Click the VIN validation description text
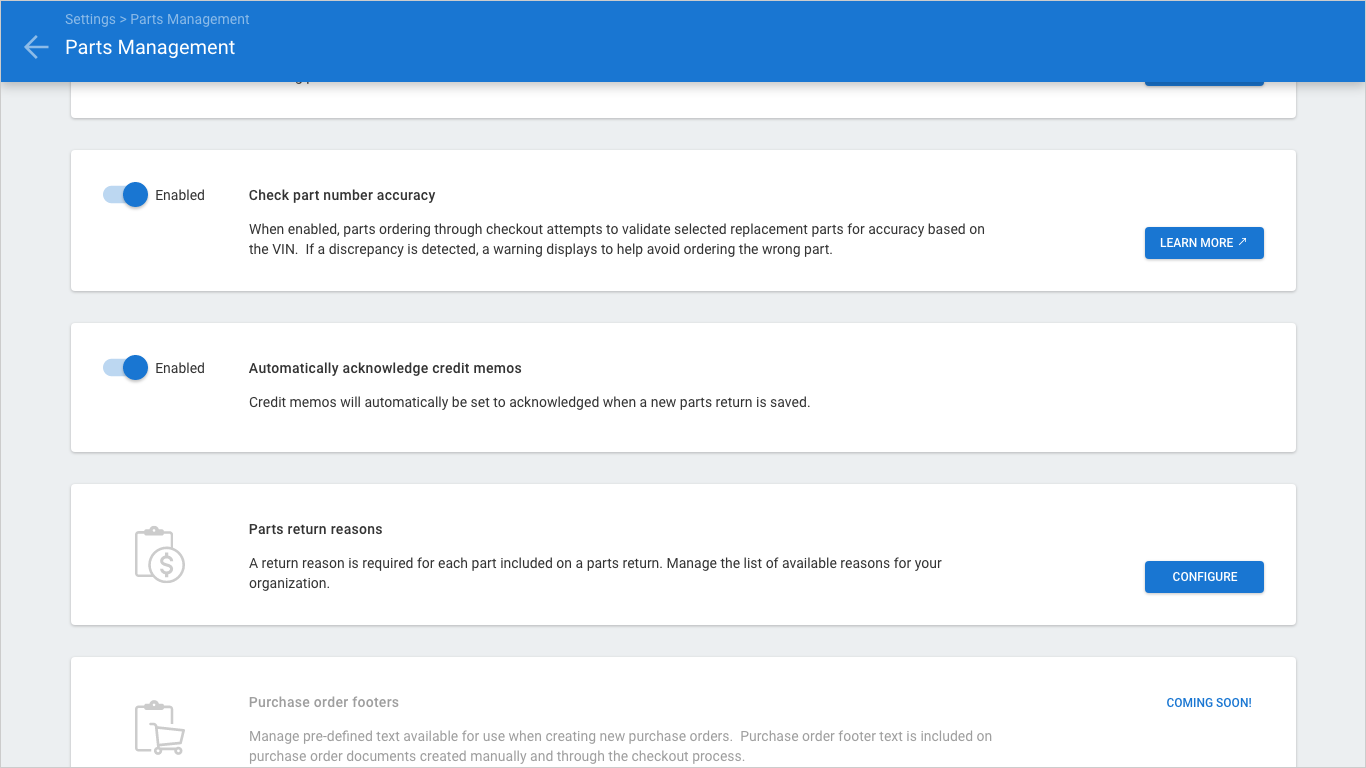Screen dimensions: 1366x768 pyautogui.click(x=616, y=240)
